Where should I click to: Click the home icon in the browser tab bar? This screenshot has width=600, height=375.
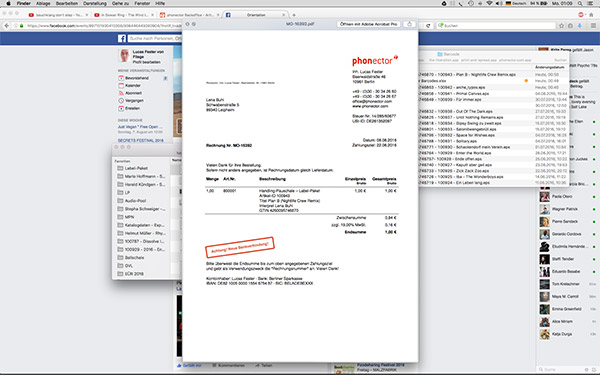[592, 15]
